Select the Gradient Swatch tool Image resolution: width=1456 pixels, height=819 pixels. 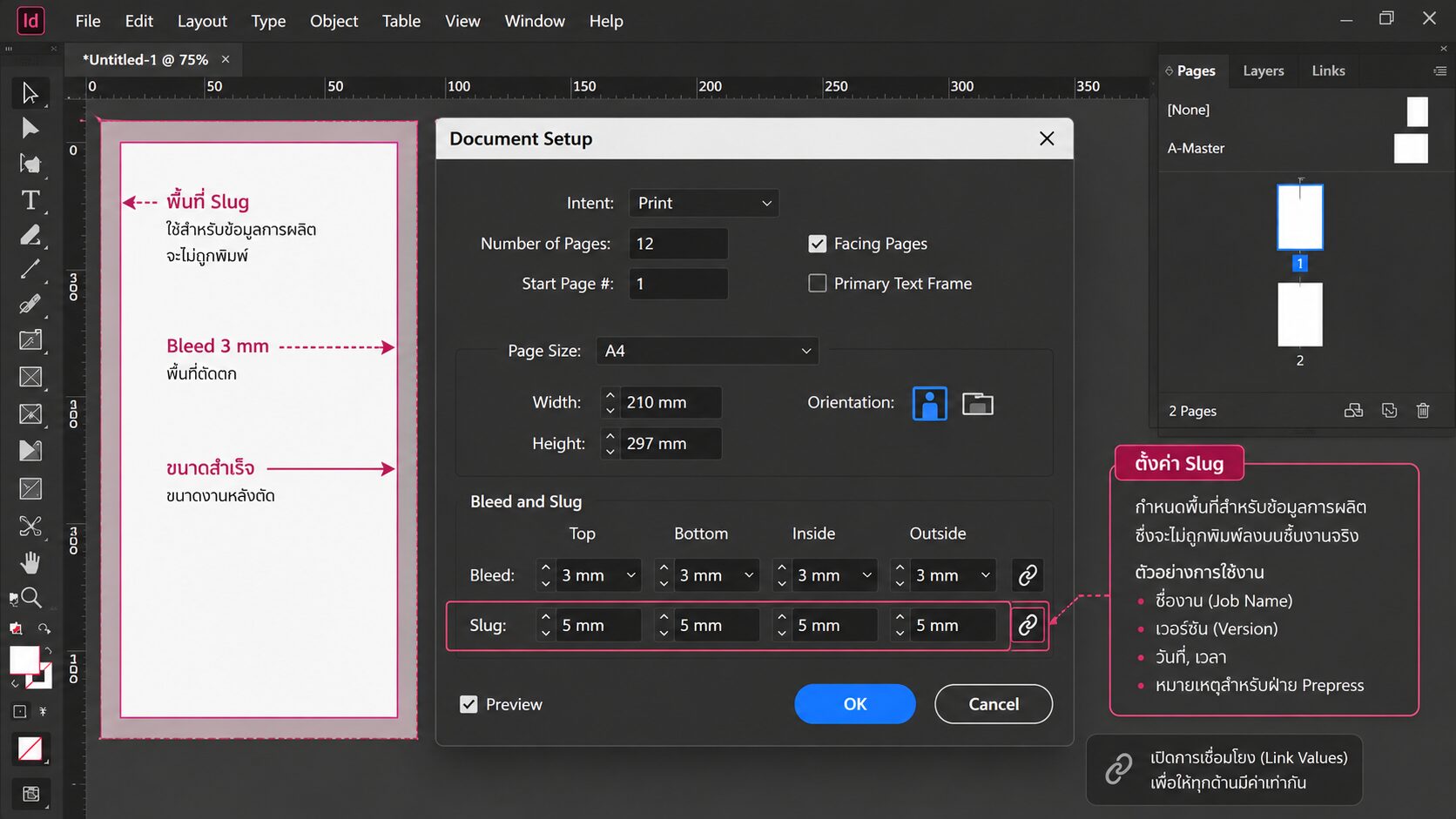[30, 450]
